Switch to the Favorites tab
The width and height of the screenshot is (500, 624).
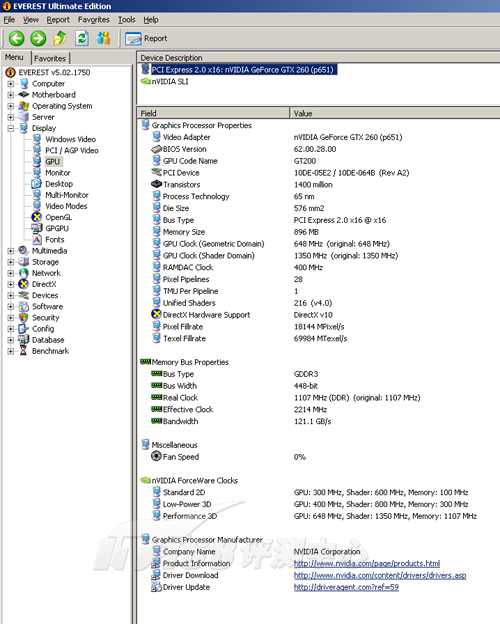click(50, 58)
